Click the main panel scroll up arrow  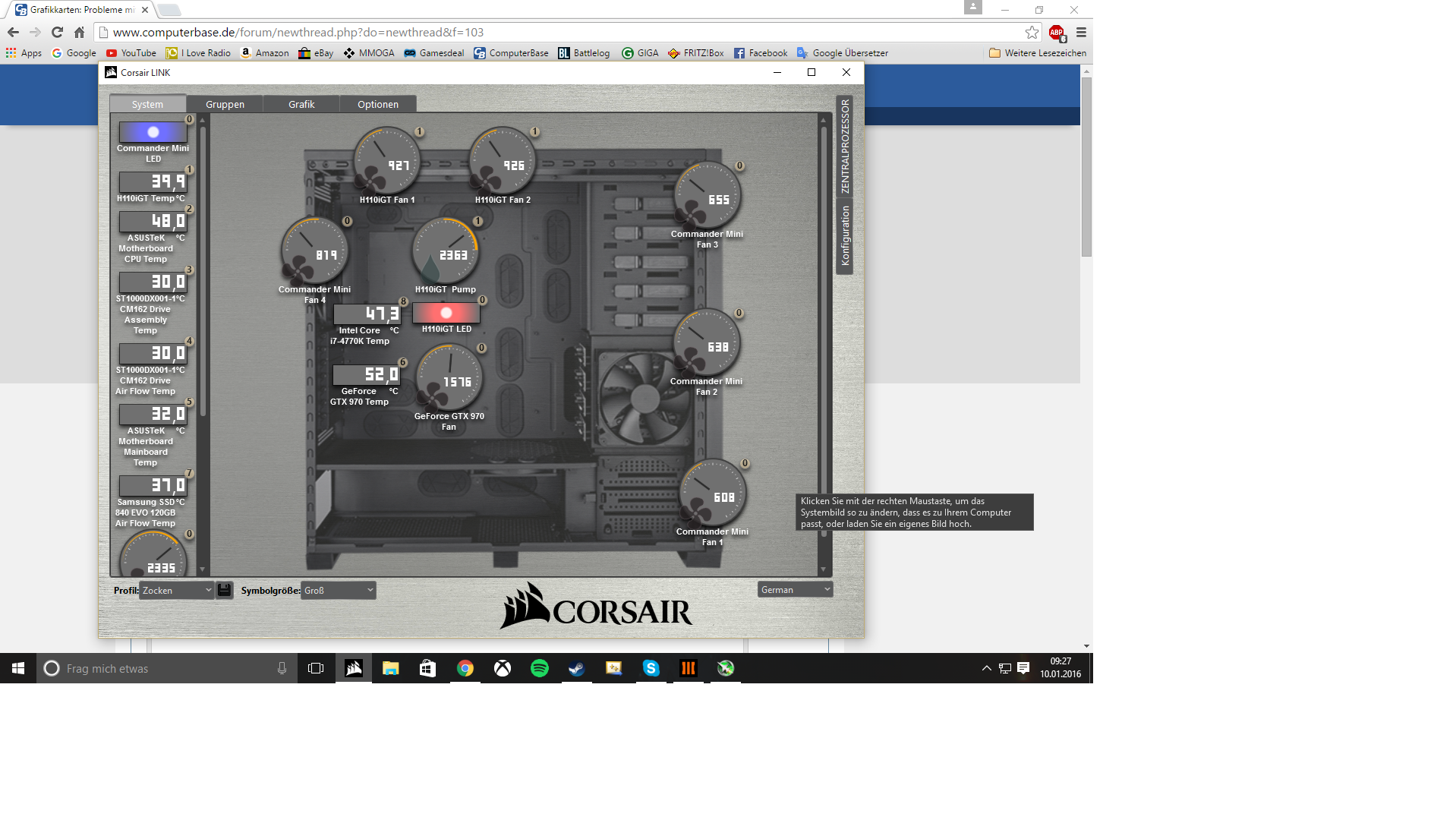(x=823, y=119)
